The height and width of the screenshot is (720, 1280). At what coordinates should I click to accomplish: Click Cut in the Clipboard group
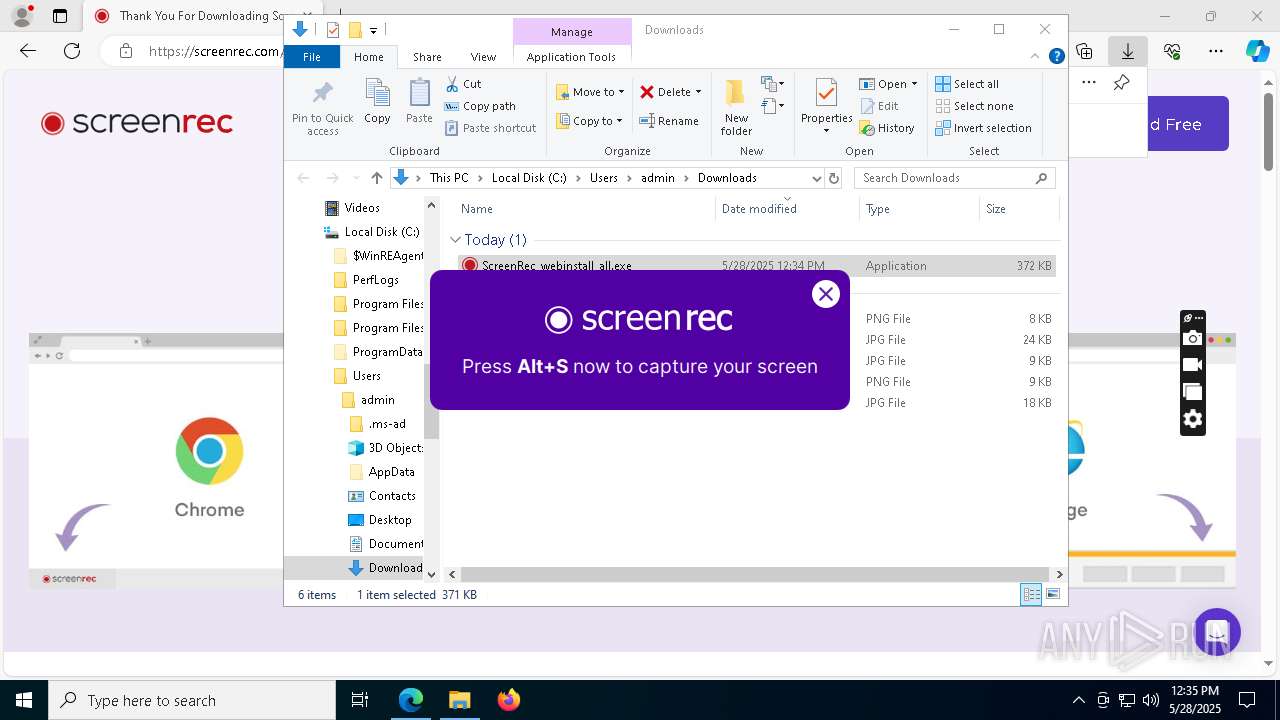pyautogui.click(x=463, y=84)
